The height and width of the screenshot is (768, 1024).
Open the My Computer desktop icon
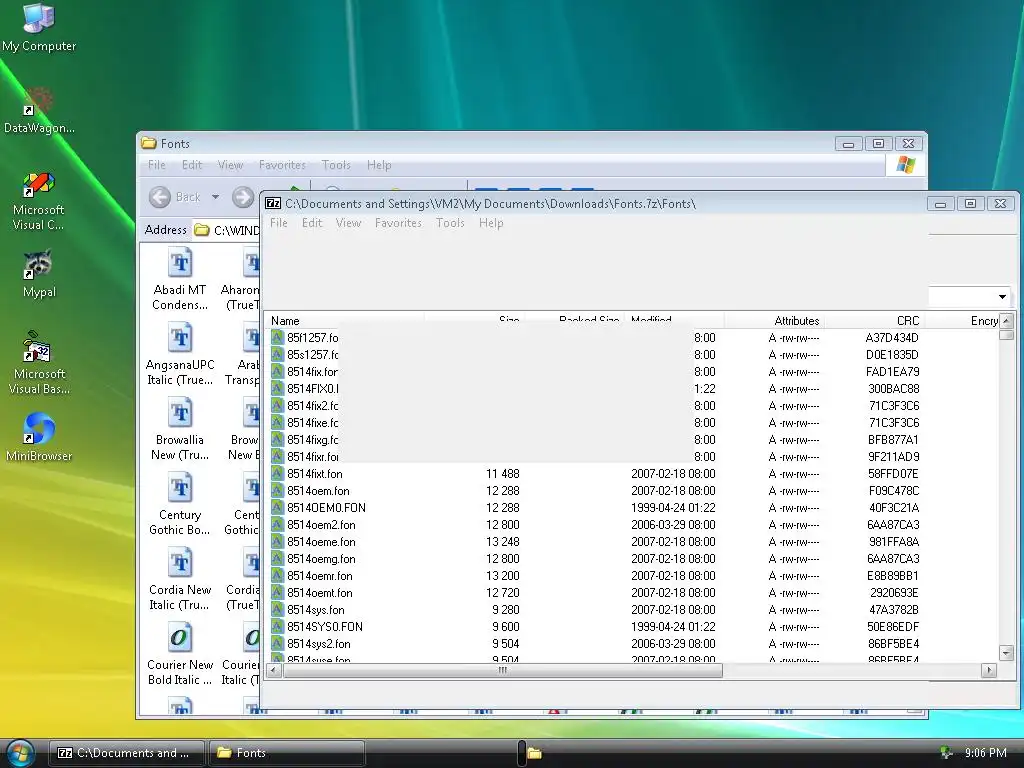coord(39,27)
